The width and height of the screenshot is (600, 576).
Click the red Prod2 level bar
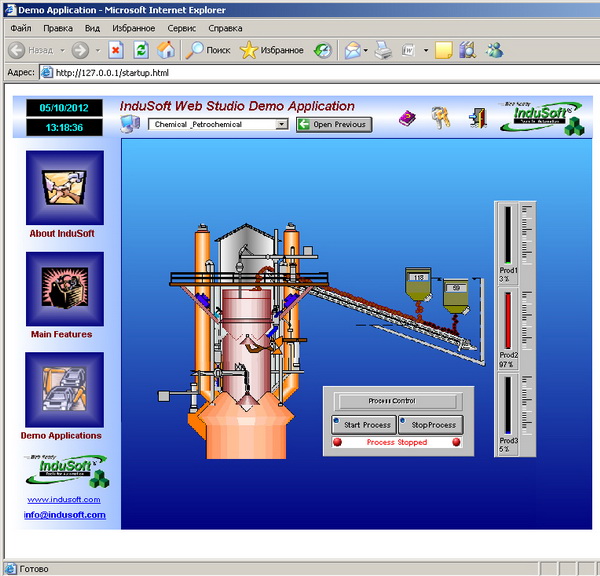tap(508, 321)
